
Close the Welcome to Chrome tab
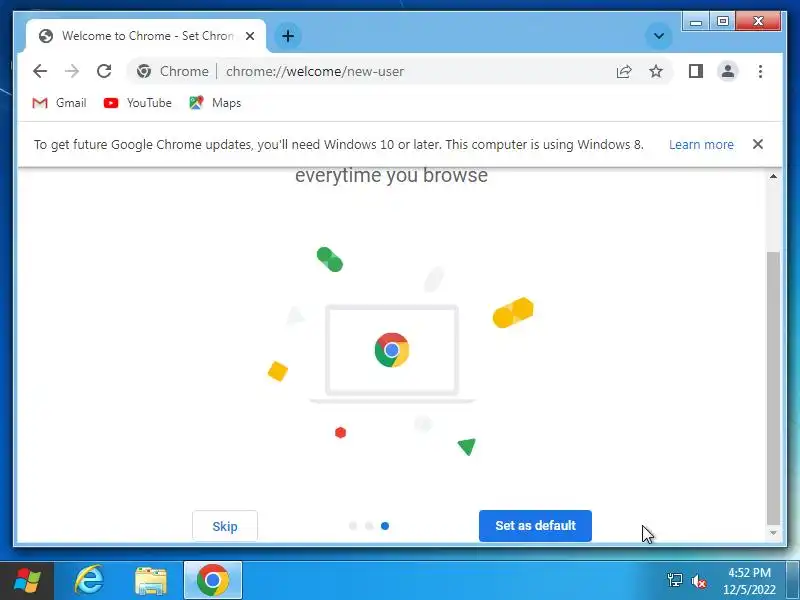249,36
